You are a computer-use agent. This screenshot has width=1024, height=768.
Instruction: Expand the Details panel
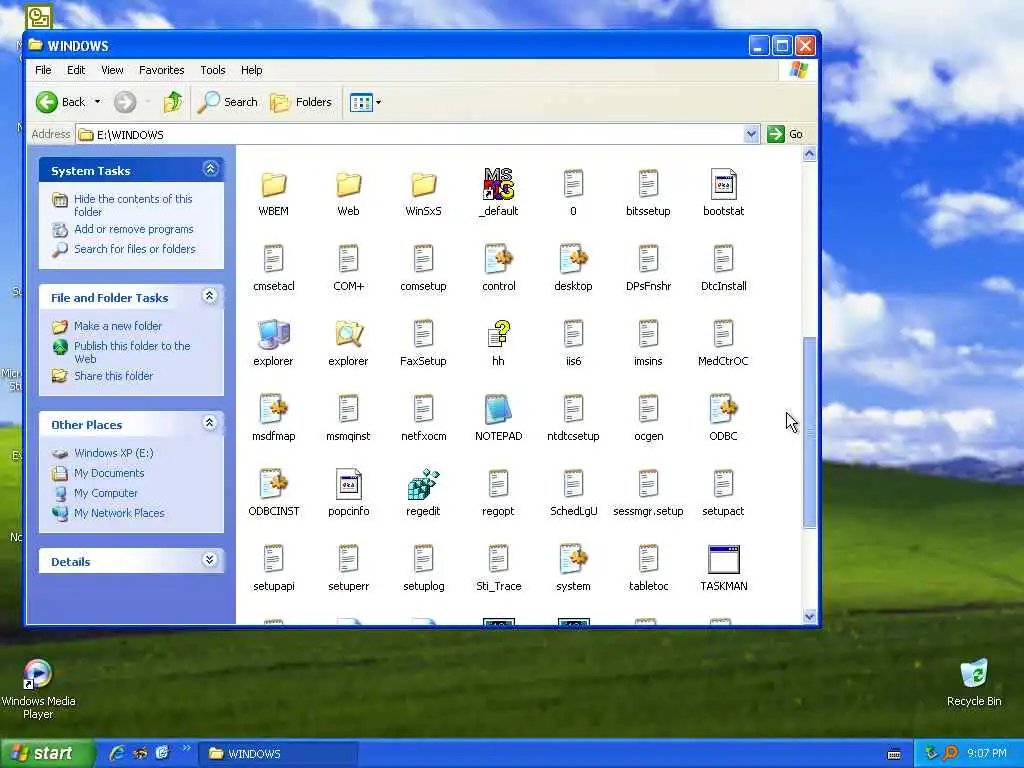pyautogui.click(x=210, y=560)
